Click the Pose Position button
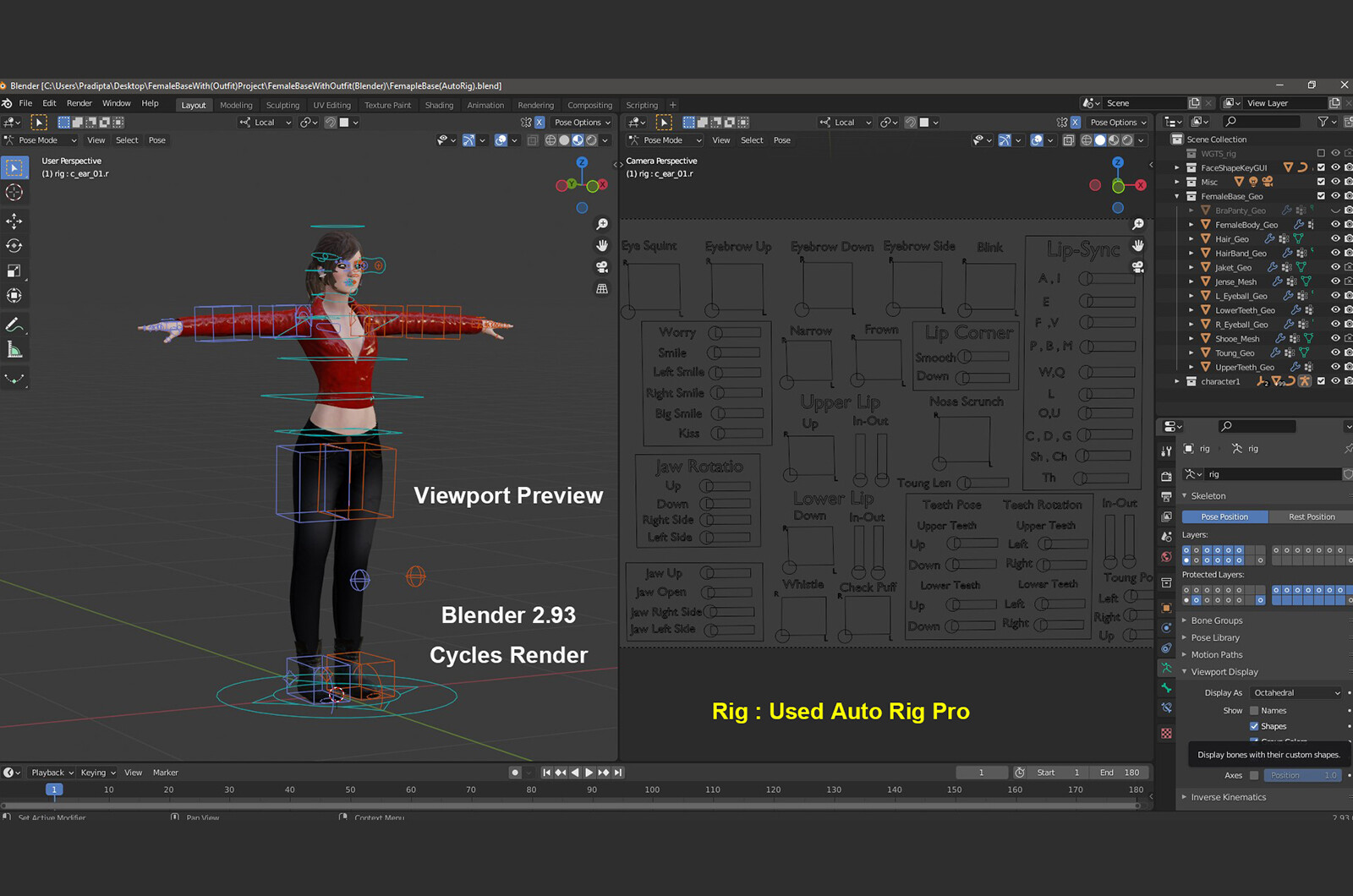The image size is (1353, 896). (1224, 516)
